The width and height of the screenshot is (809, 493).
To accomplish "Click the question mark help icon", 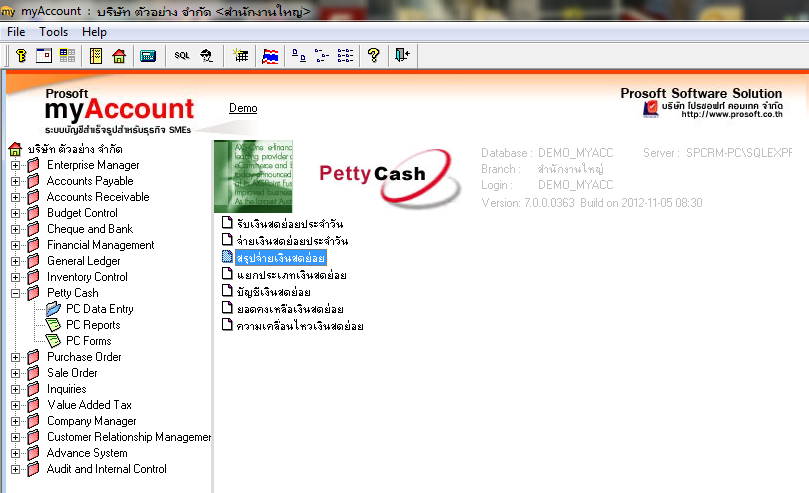I will (374, 55).
